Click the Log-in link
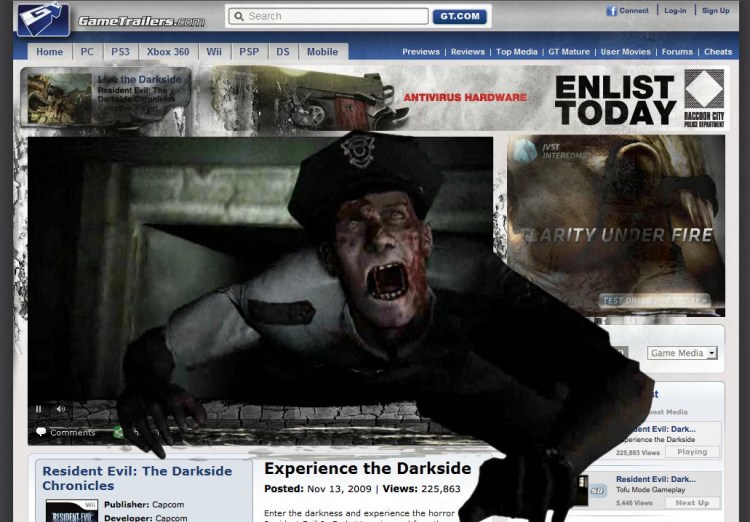Screen dimensions: 750x522 coord(675,11)
